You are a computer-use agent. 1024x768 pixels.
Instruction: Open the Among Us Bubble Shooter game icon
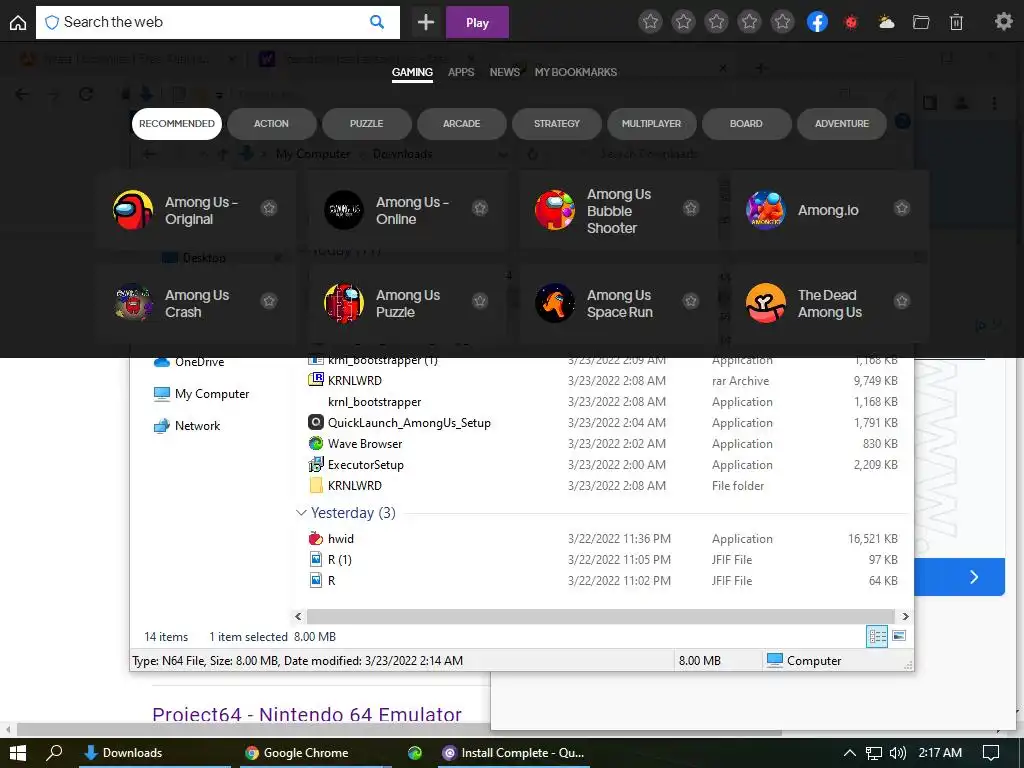554,210
